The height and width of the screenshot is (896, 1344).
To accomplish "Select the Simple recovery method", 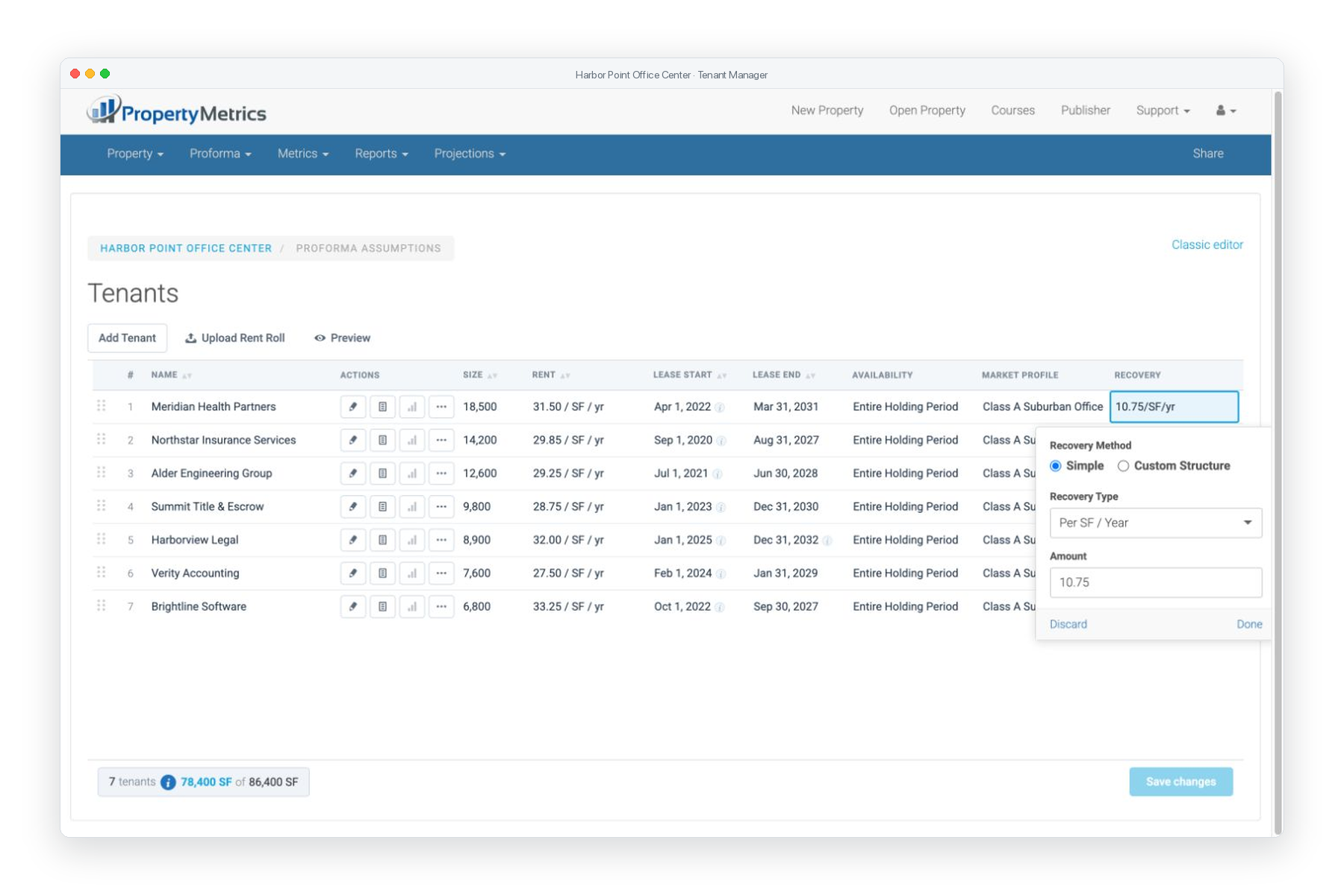I will point(1056,466).
